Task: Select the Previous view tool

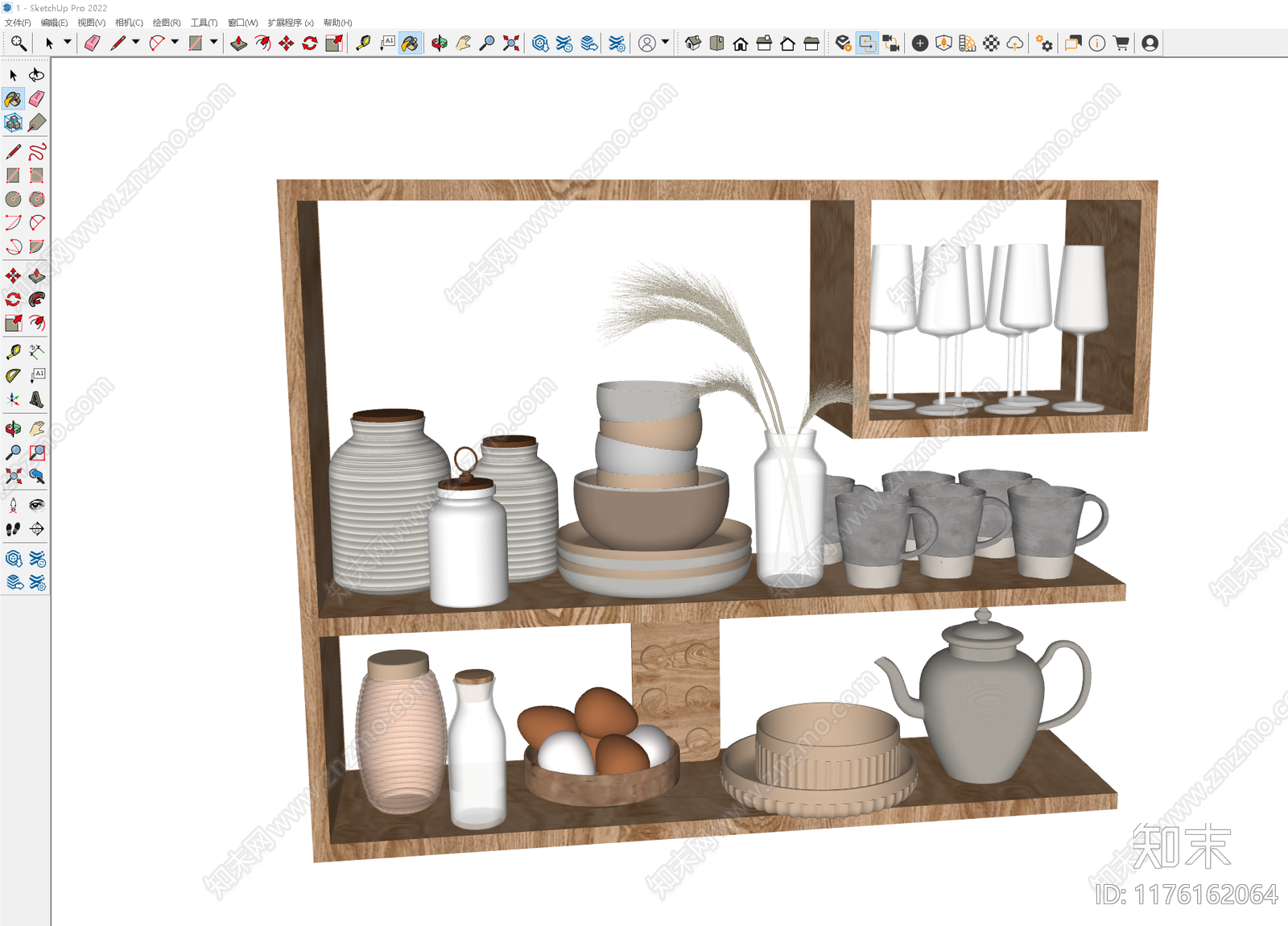Action: (x=37, y=476)
